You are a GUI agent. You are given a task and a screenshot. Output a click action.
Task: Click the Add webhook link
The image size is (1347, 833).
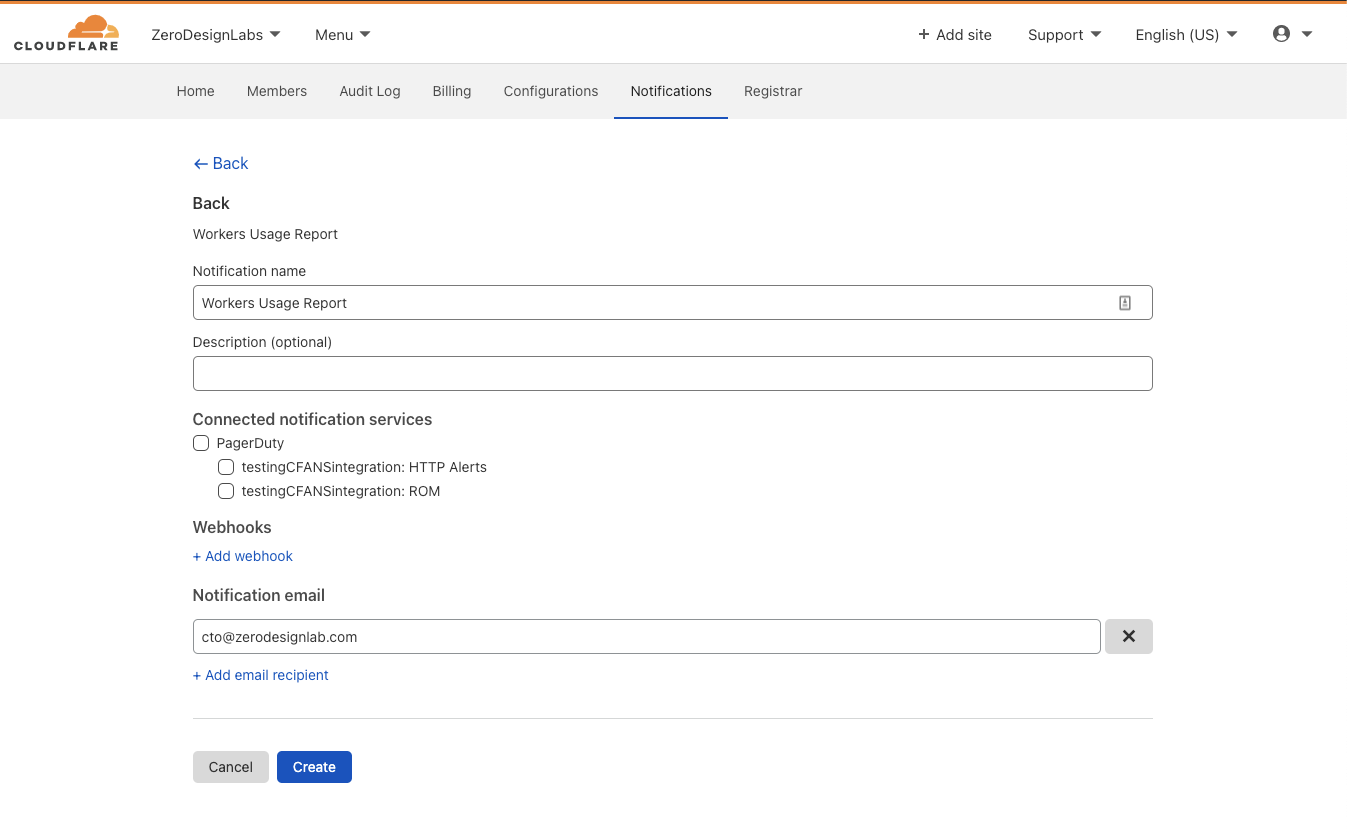click(243, 556)
